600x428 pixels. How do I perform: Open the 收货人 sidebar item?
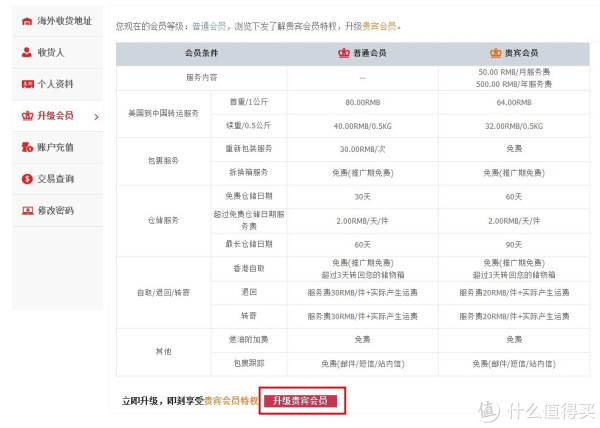[57, 52]
